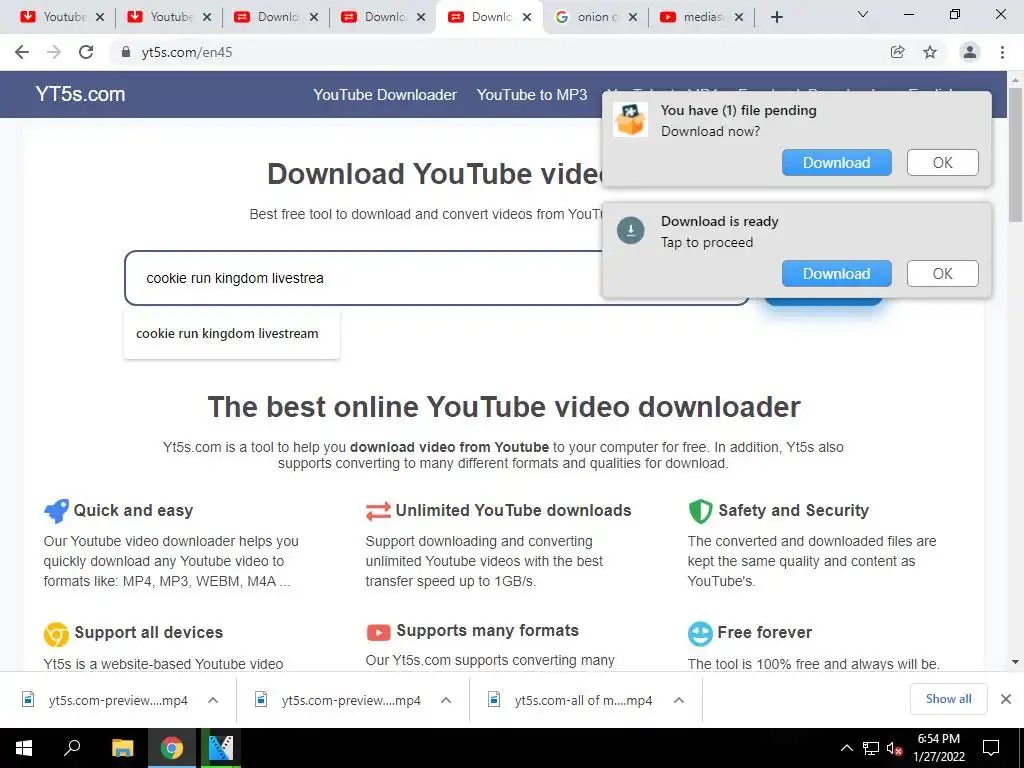Click the network tray icon

coord(871,748)
